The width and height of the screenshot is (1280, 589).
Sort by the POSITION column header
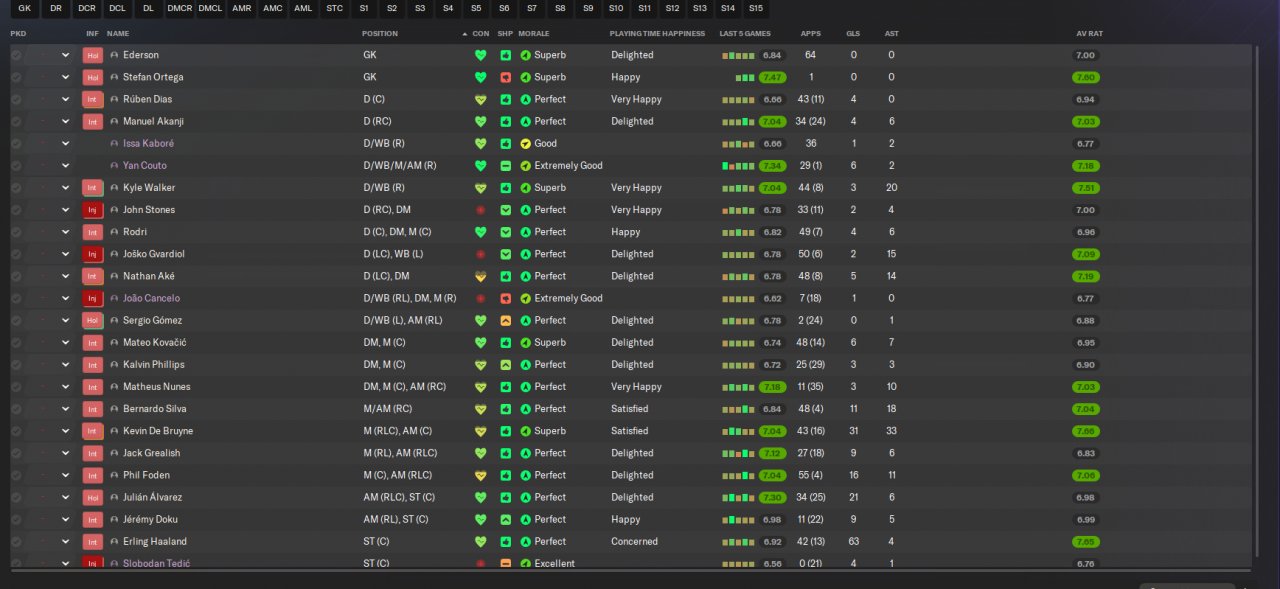(x=380, y=34)
